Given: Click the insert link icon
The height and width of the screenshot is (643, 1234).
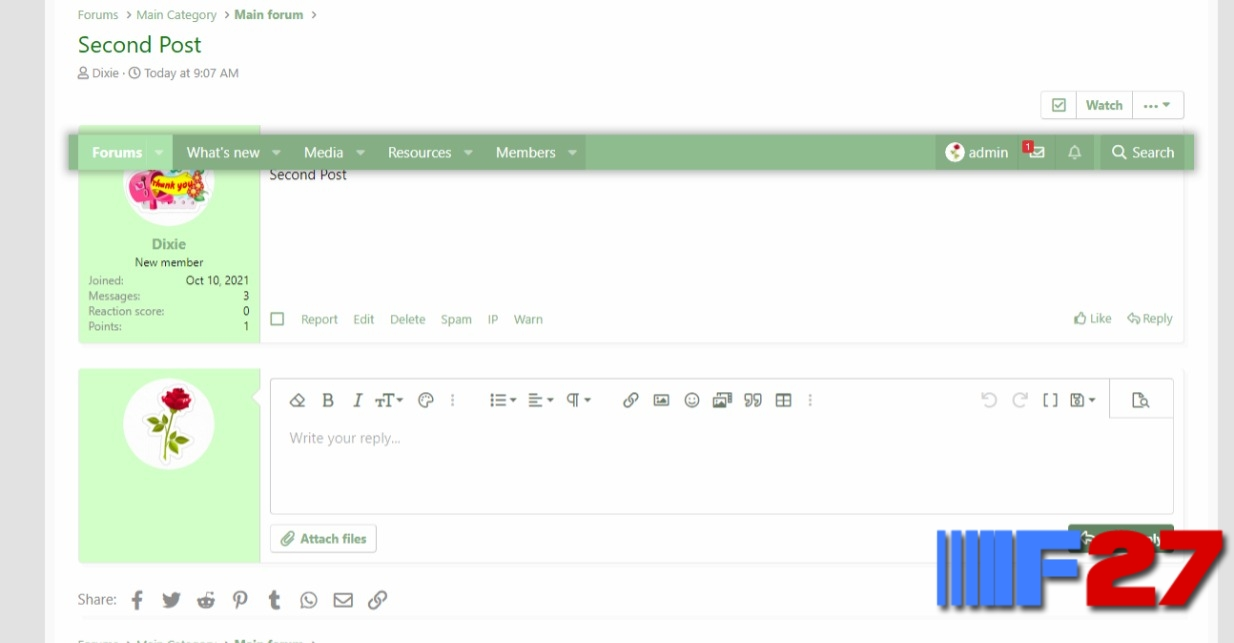Looking at the screenshot, I should coord(630,400).
